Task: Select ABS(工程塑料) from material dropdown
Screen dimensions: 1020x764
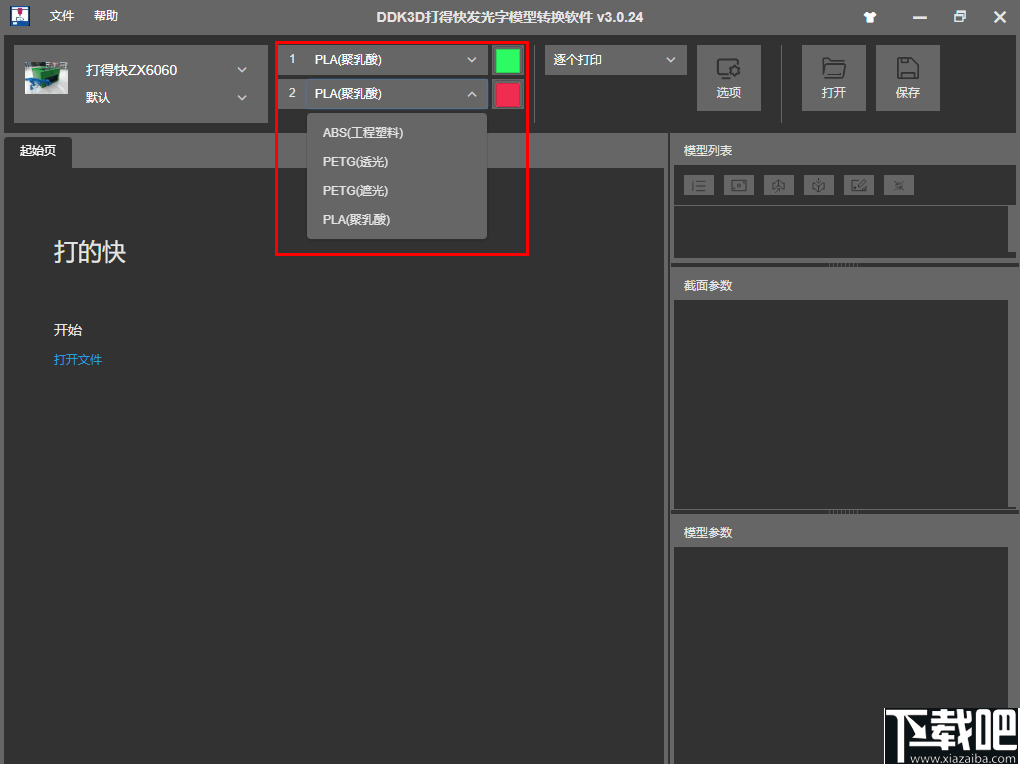Action: click(x=361, y=132)
